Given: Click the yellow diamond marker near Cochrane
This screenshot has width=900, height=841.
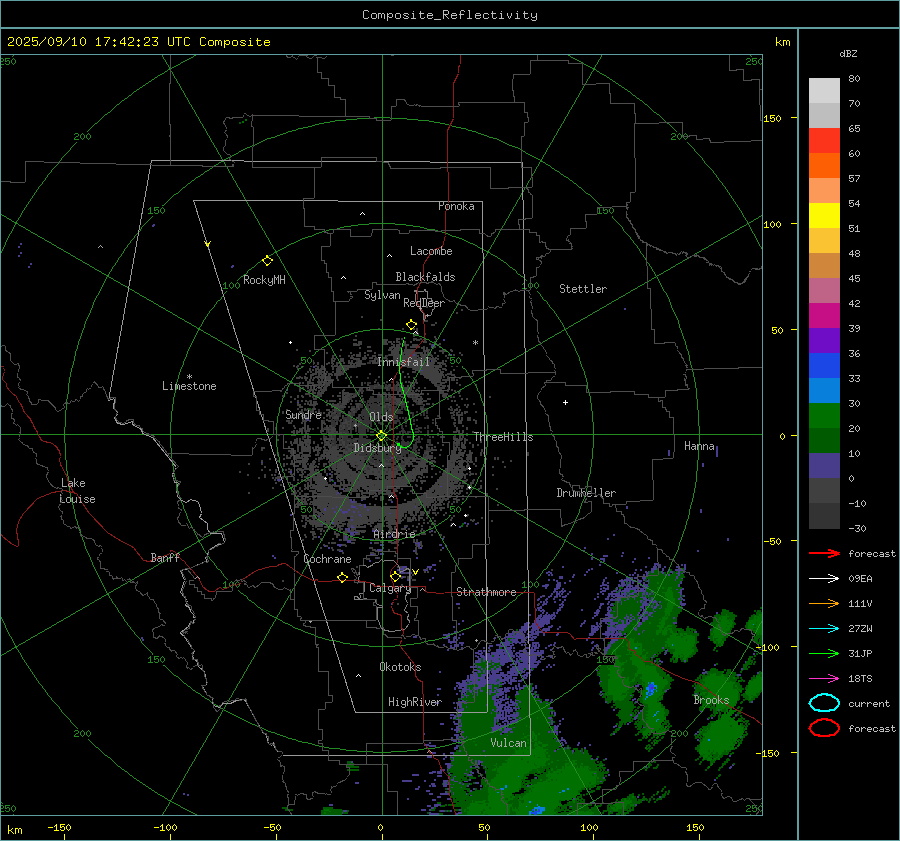Looking at the screenshot, I should coord(342,578).
